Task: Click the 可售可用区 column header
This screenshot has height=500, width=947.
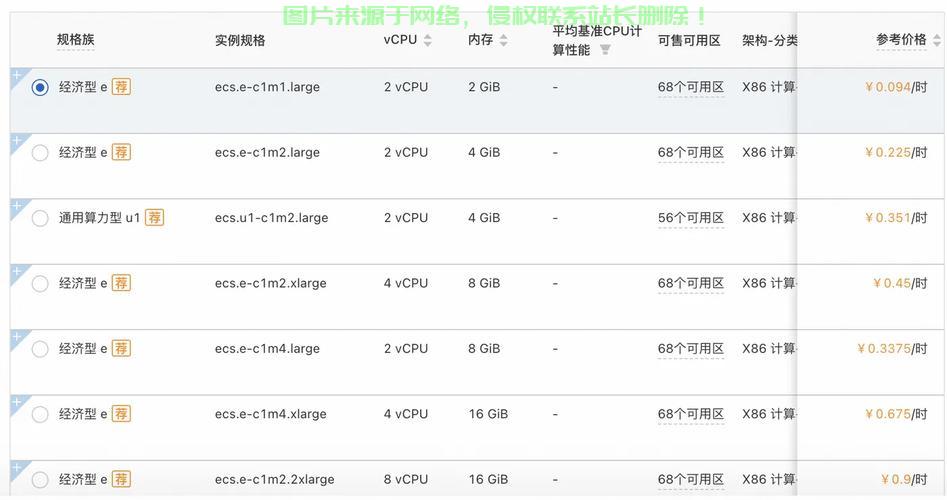Action: 689,40
